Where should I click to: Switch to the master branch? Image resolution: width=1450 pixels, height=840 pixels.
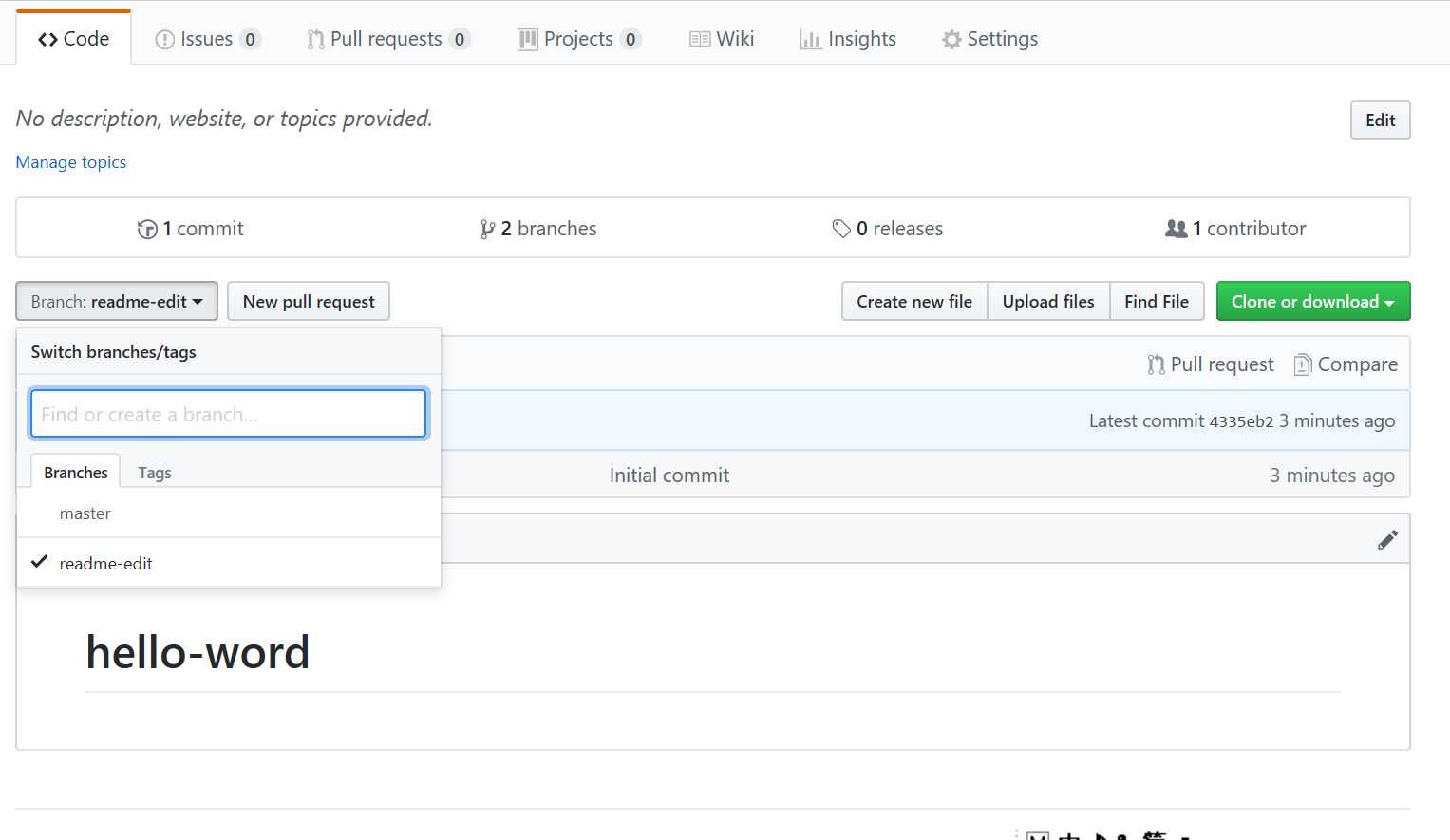229,513
